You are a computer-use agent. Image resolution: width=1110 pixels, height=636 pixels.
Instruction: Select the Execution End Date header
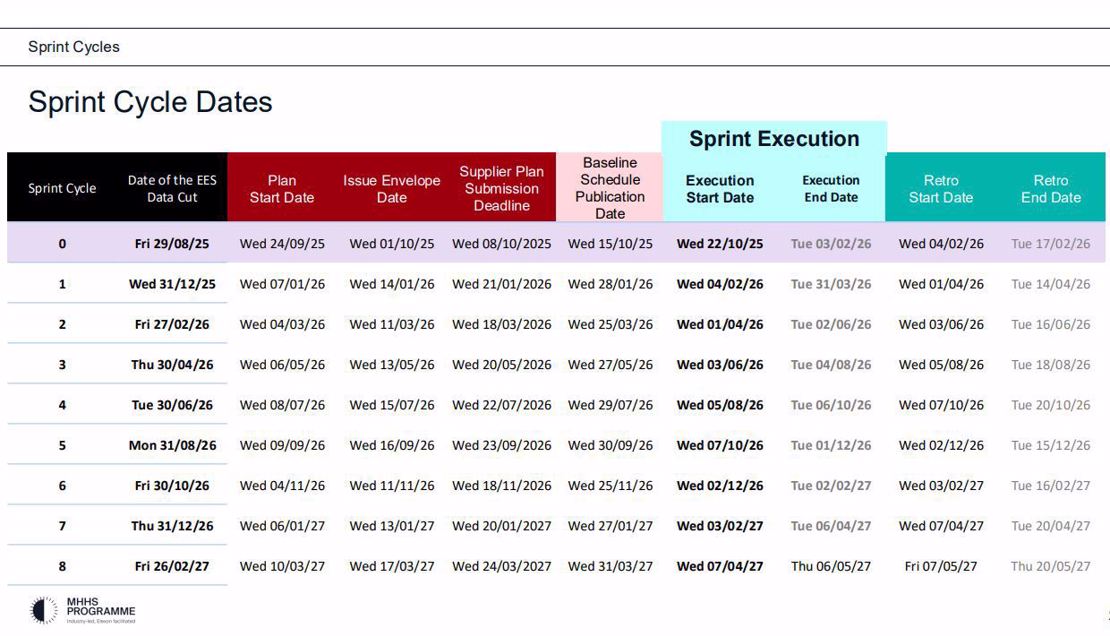(831, 188)
